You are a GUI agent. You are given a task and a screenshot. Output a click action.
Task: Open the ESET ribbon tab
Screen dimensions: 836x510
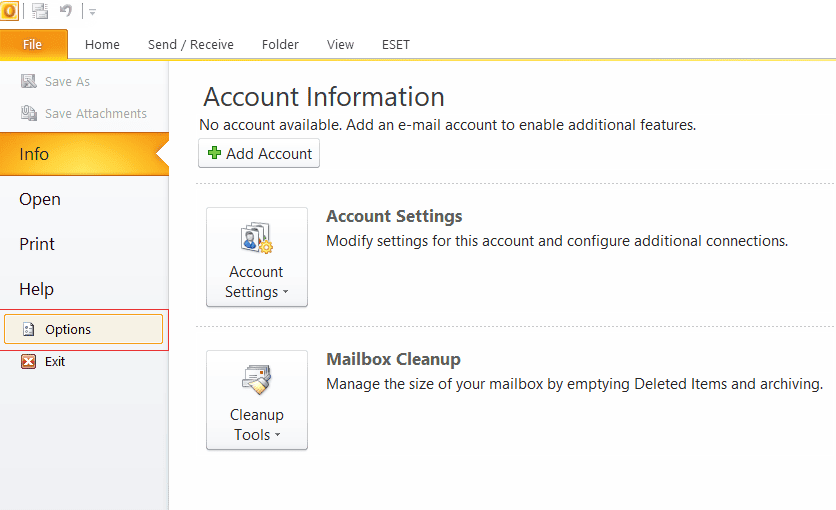pyautogui.click(x=395, y=45)
